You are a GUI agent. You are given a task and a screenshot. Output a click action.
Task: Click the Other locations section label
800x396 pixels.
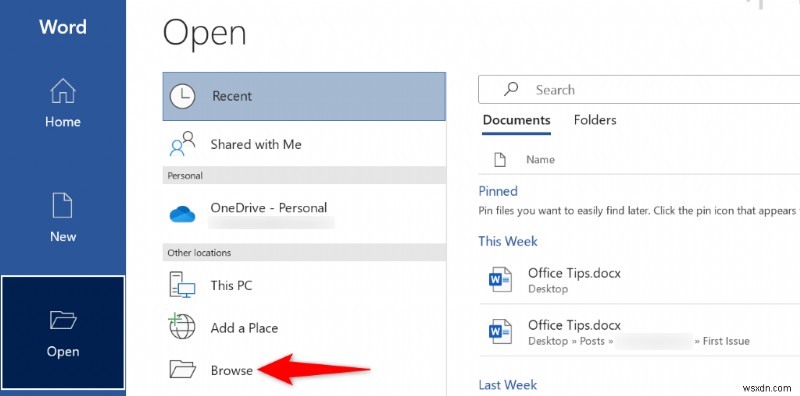(199, 253)
